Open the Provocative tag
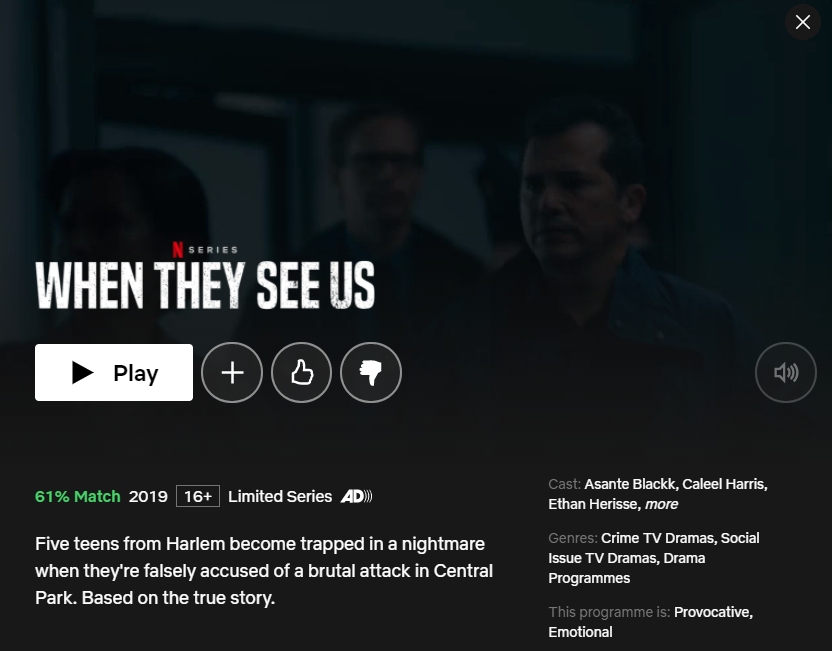 click(713, 612)
